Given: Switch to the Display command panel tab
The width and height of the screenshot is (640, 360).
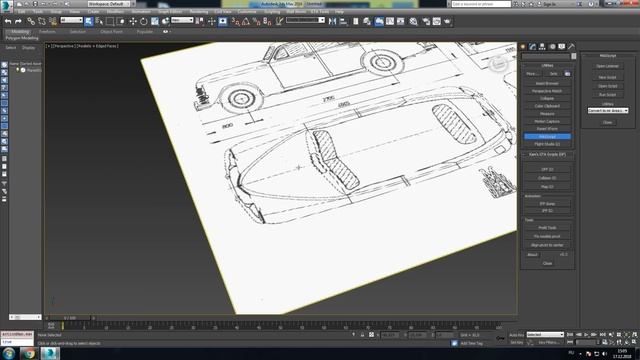Looking at the screenshot, I should click(562, 47).
